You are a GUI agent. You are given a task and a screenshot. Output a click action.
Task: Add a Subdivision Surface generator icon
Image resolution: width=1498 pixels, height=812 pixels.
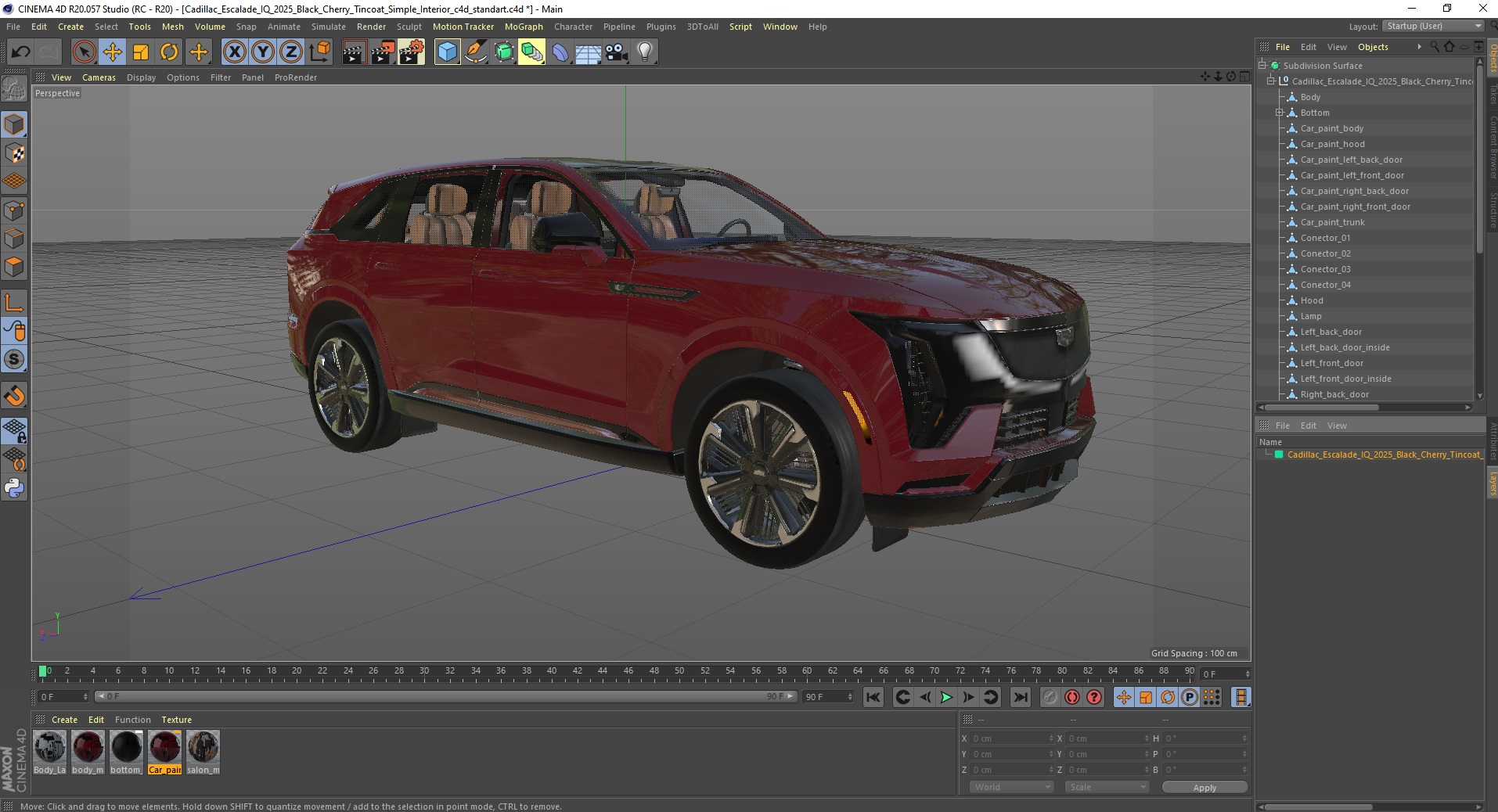click(504, 52)
